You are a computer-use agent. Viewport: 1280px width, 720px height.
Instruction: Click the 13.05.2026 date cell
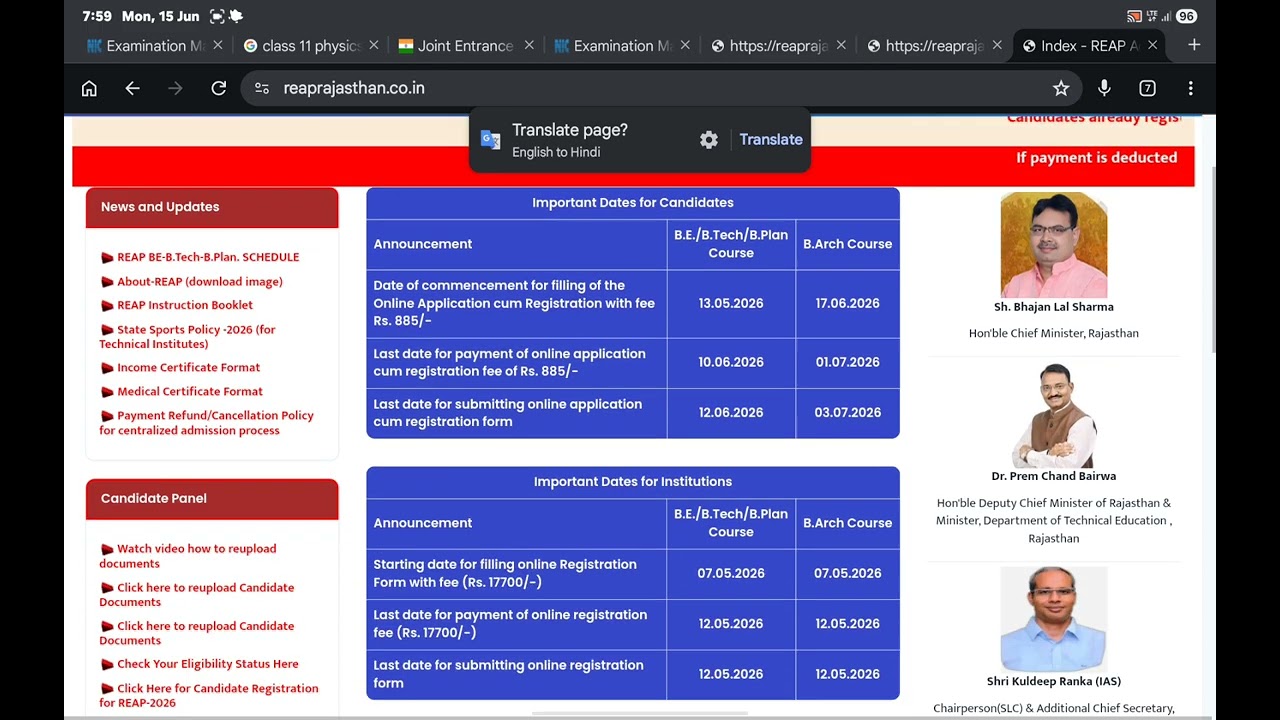coord(731,304)
